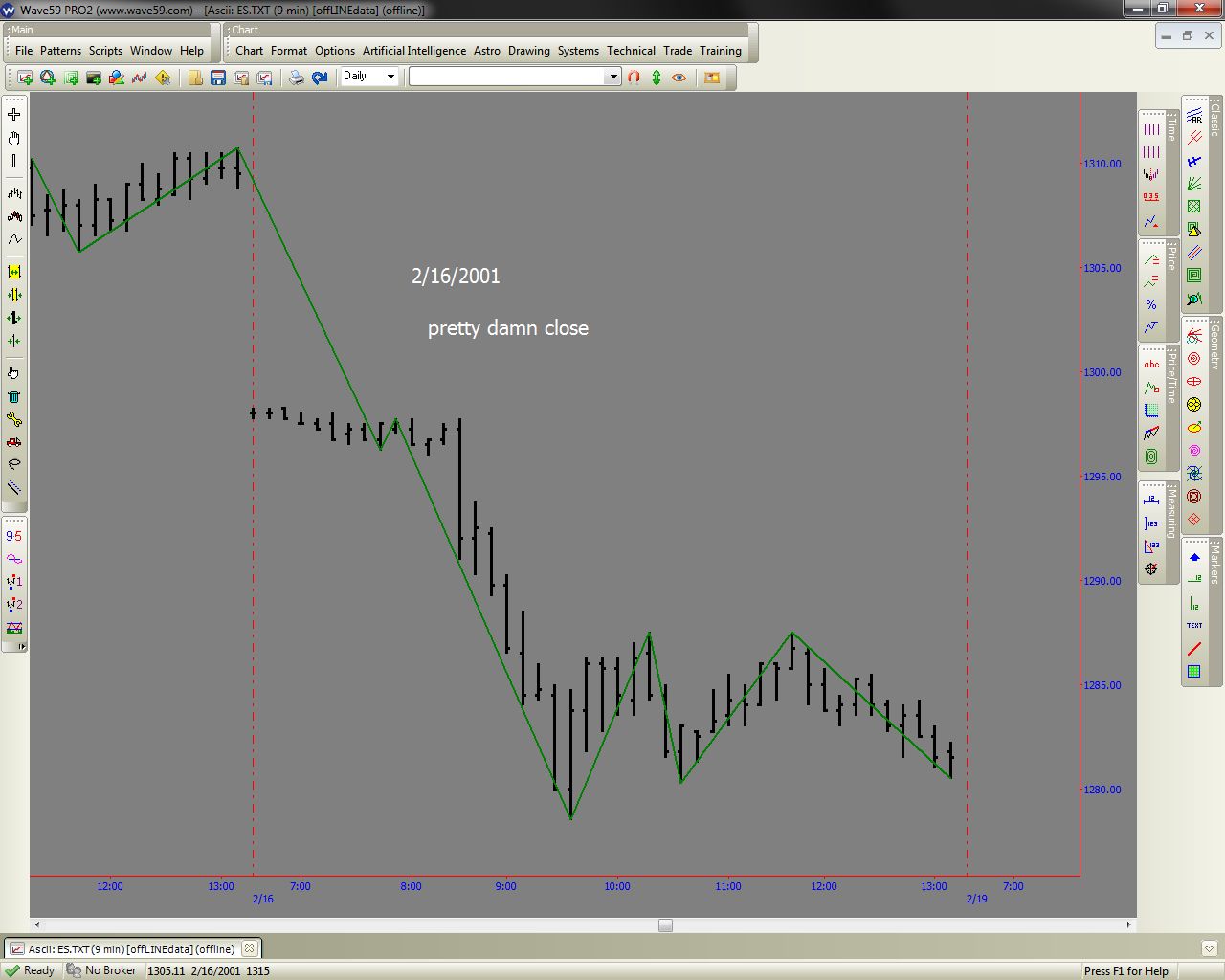Image resolution: width=1225 pixels, height=980 pixels.
Task: Select the crosshair cursor tool
Action: pos(14,115)
